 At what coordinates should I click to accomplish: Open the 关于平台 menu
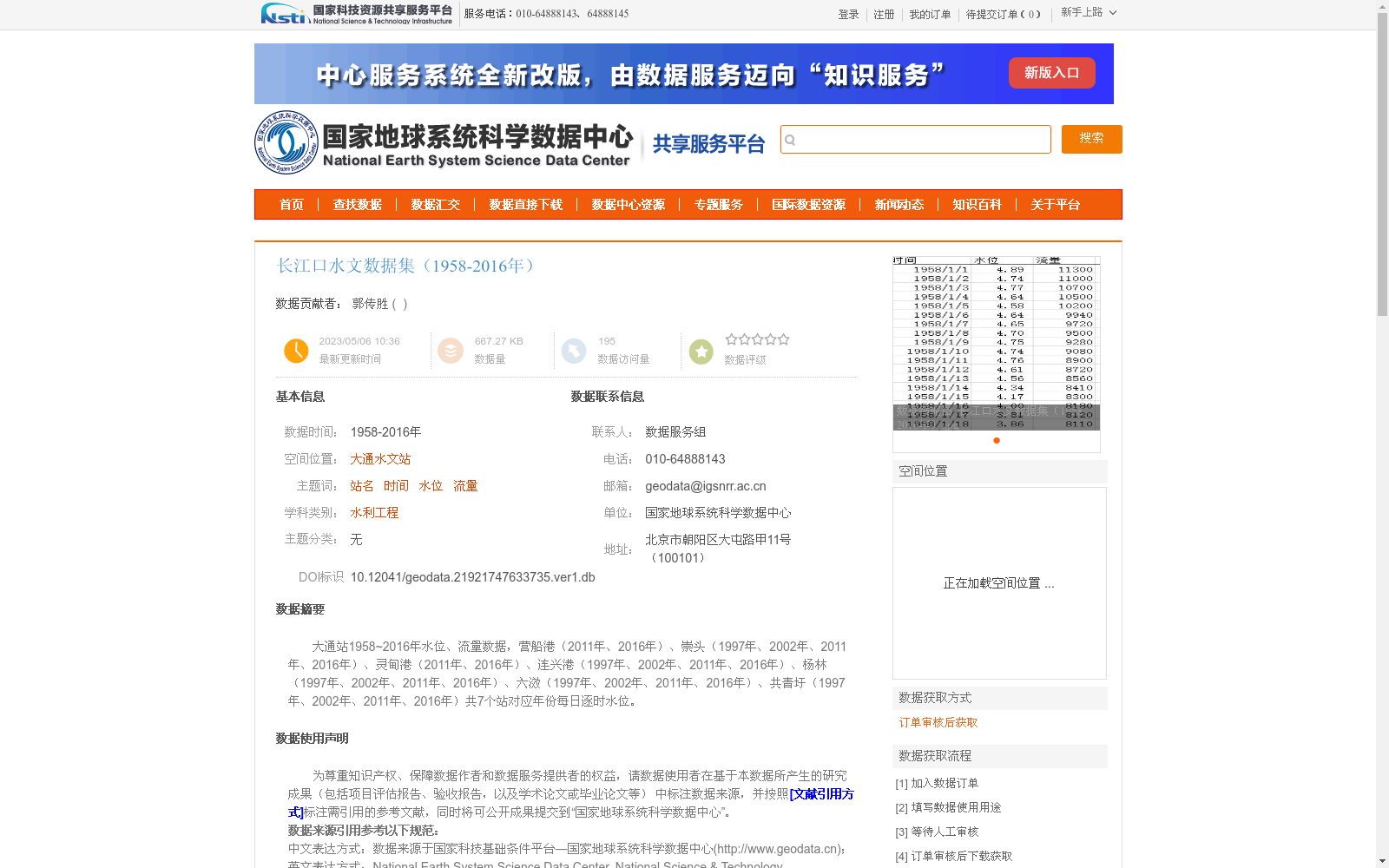[1056, 205]
